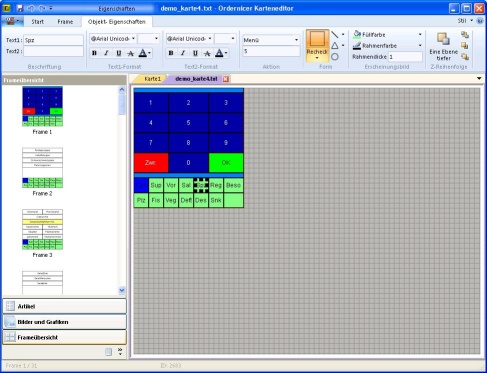Open the Artikel panel
487x373 pixels.
tap(65, 306)
